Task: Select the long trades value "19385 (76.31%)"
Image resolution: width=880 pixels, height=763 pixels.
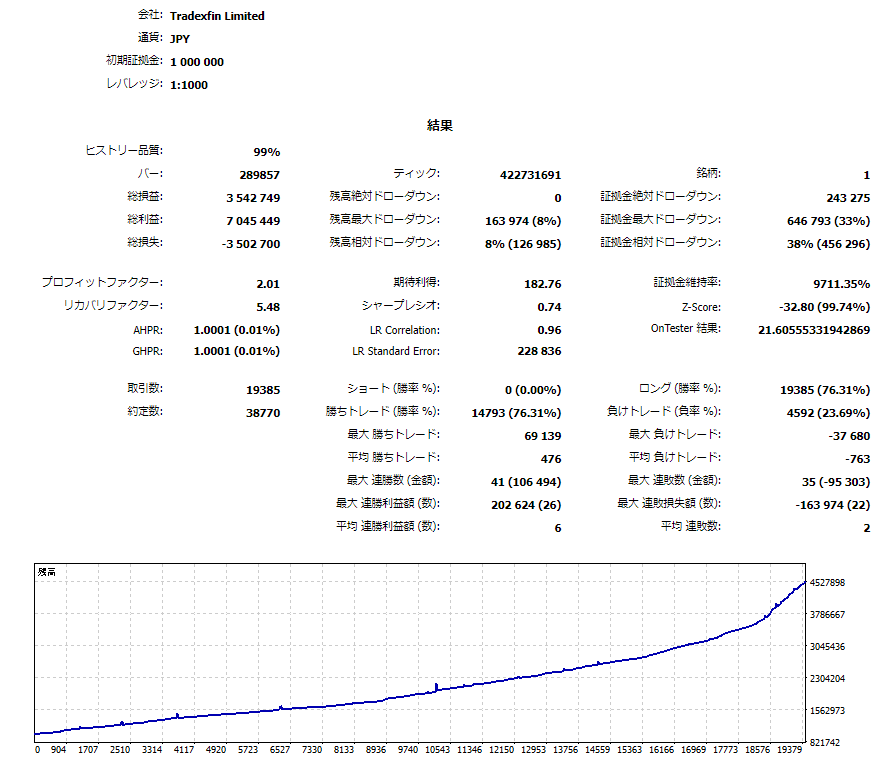Action: click(x=825, y=390)
